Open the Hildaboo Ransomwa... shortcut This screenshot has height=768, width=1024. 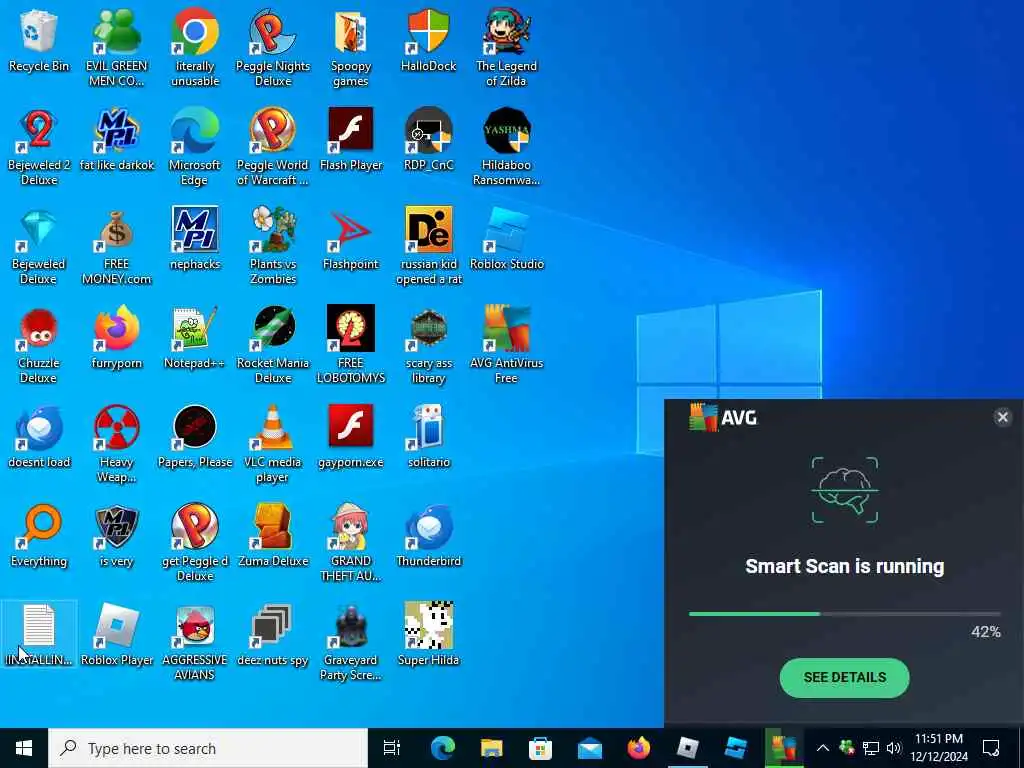[506, 145]
